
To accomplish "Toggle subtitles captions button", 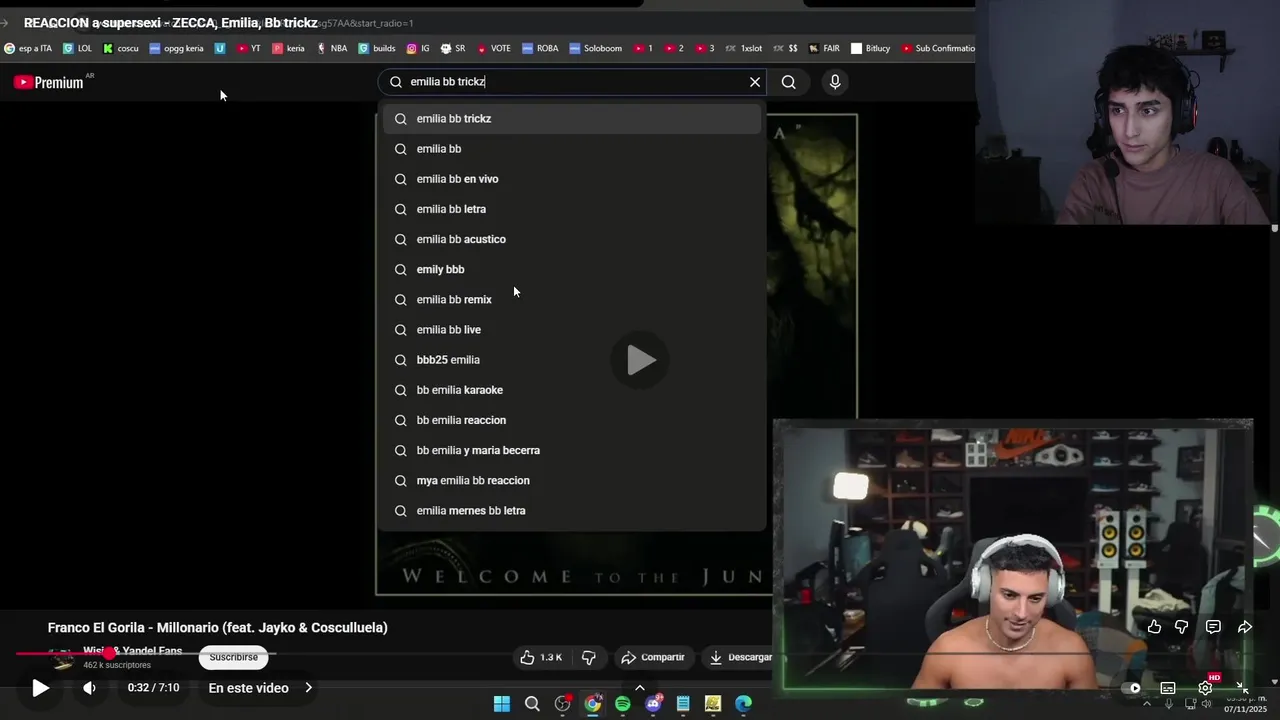I will tap(1167, 688).
